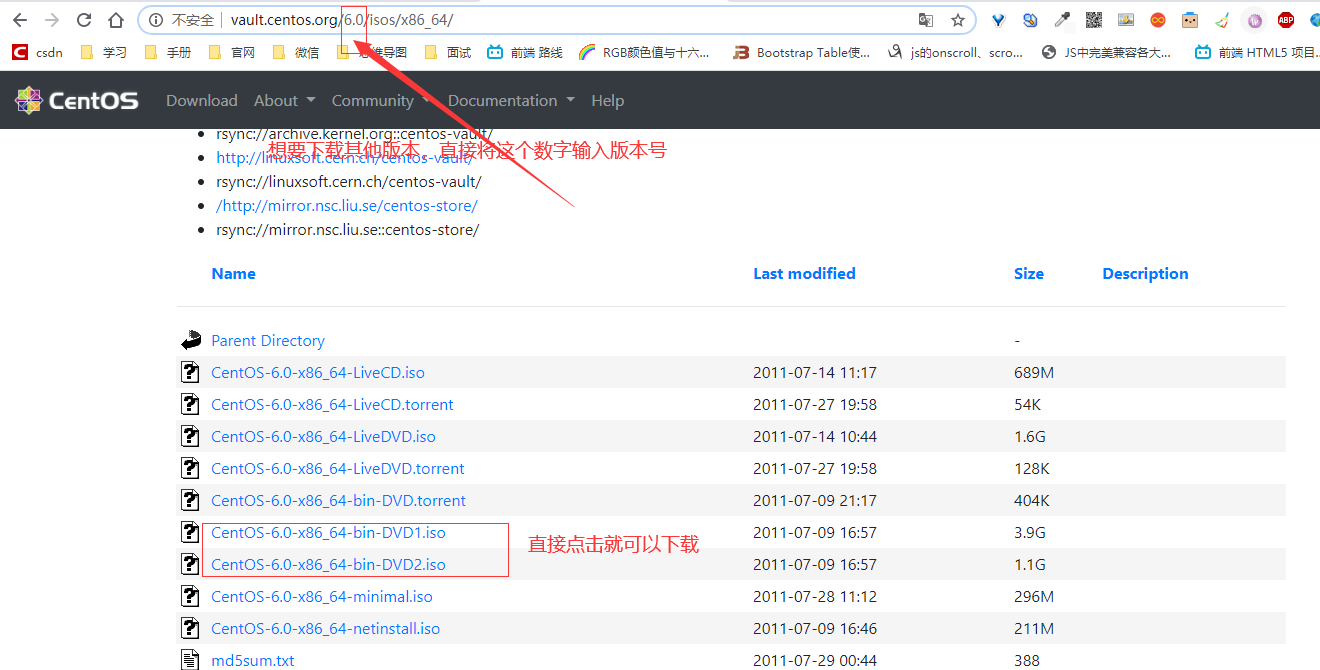
Task: Click the file icon beside minimal.iso
Action: tap(190, 596)
